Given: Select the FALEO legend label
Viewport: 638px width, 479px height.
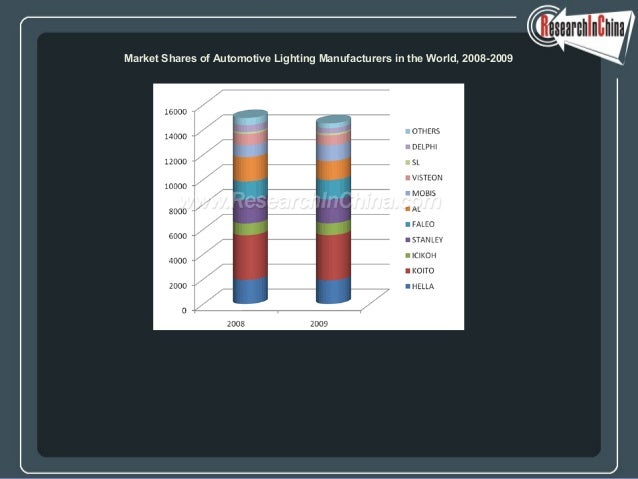Looking at the screenshot, I should click(x=423, y=224).
